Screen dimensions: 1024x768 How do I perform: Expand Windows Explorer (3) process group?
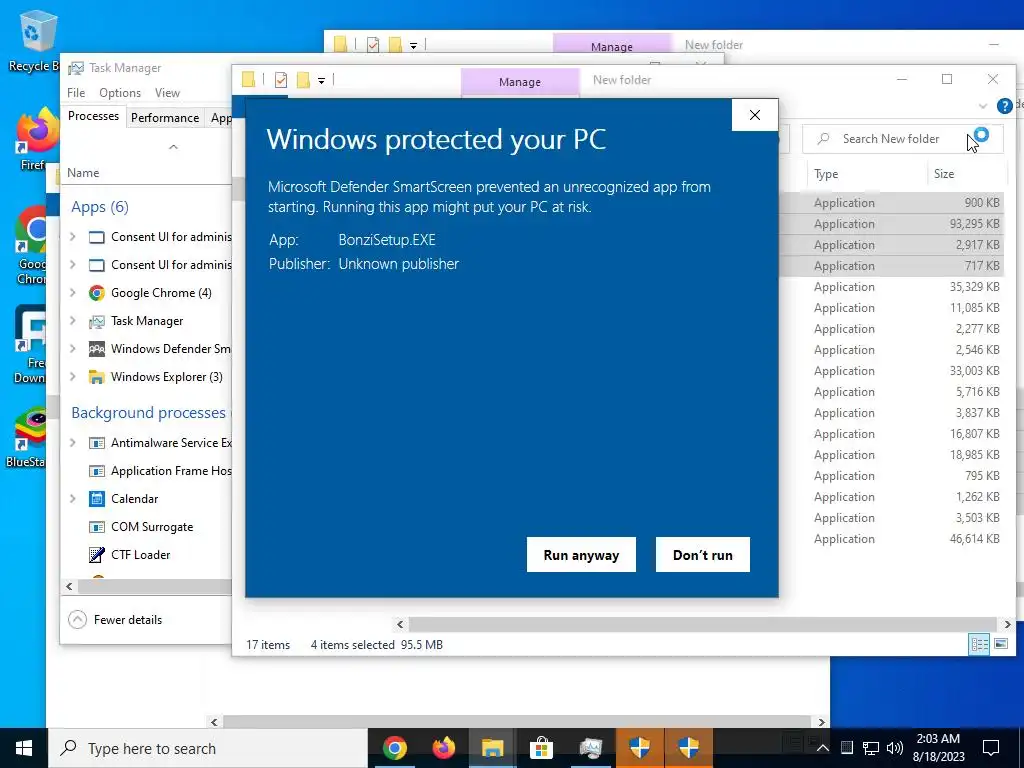(72, 377)
